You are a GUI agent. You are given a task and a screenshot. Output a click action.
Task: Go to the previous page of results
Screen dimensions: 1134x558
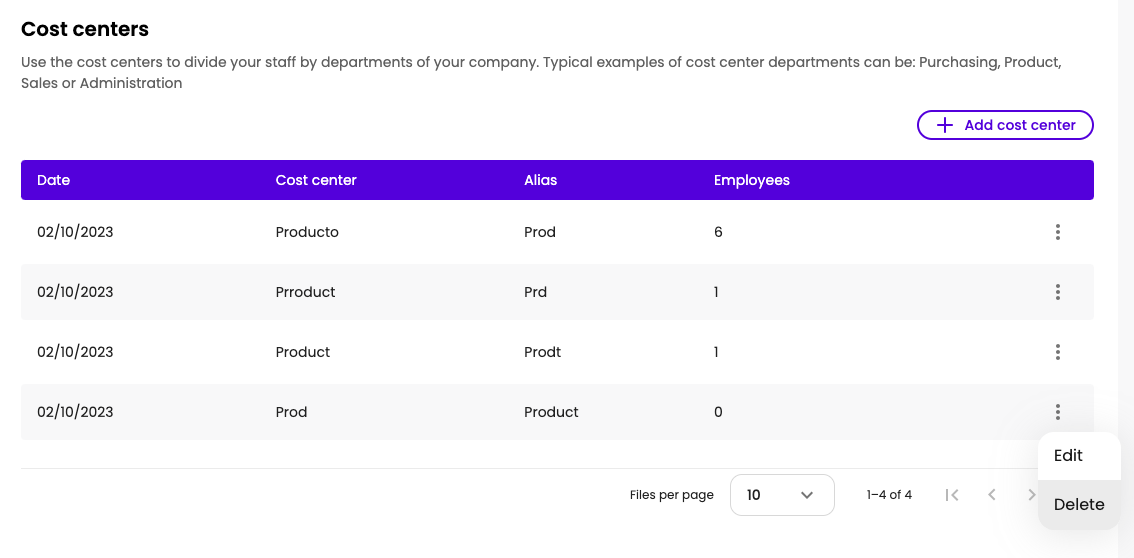point(992,495)
